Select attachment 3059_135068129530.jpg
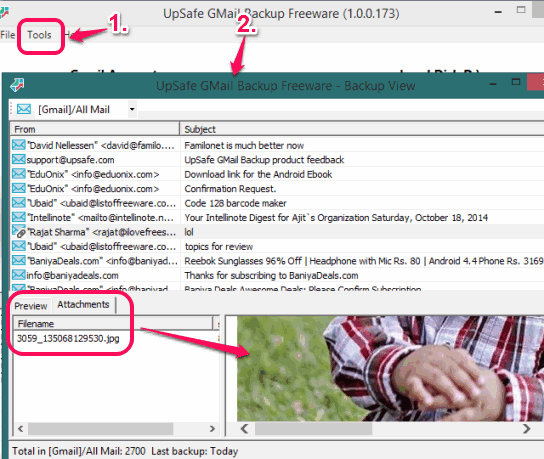Viewport: 544px width, 459px height. [68, 338]
